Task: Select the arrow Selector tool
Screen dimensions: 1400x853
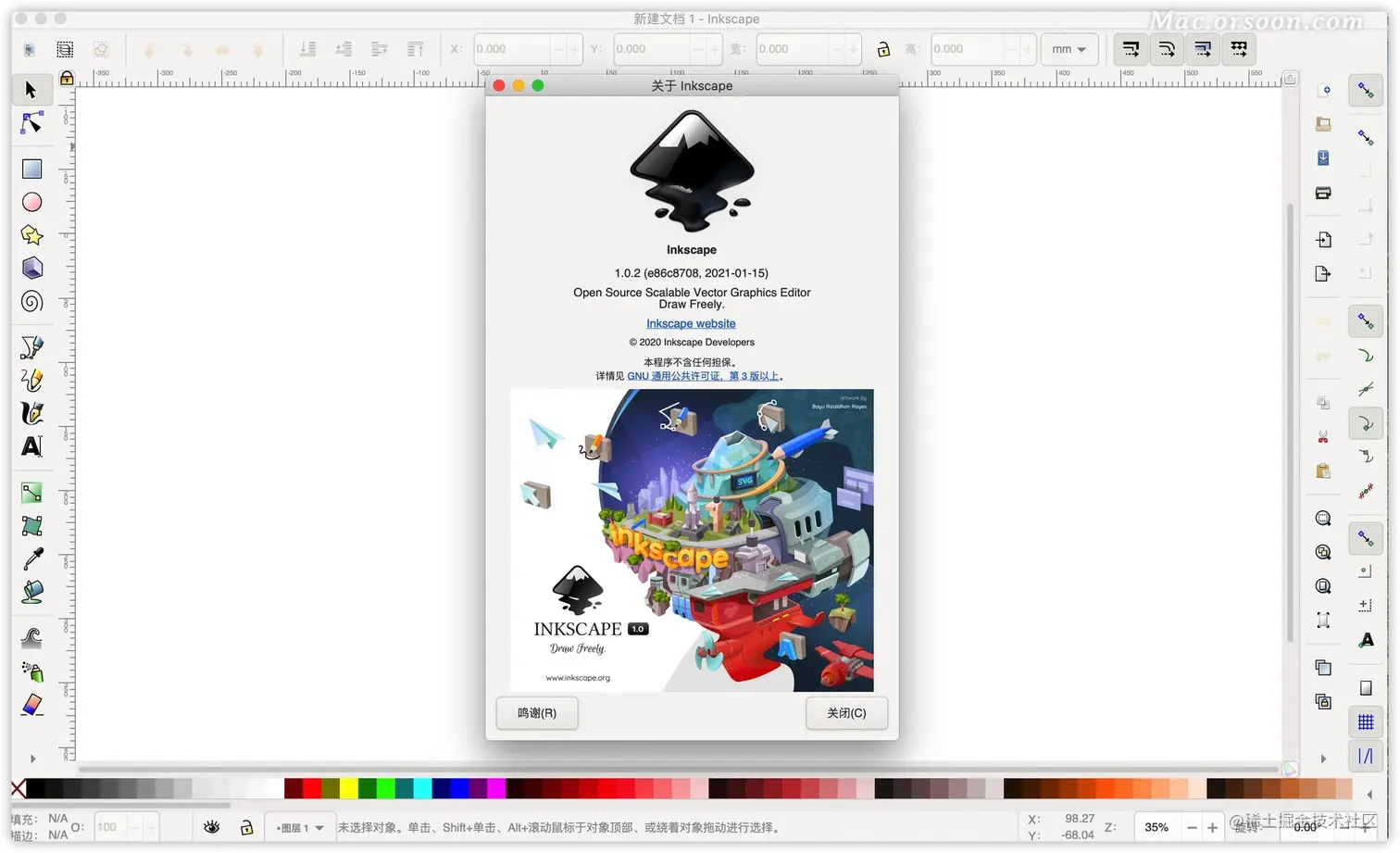Action: click(x=31, y=89)
